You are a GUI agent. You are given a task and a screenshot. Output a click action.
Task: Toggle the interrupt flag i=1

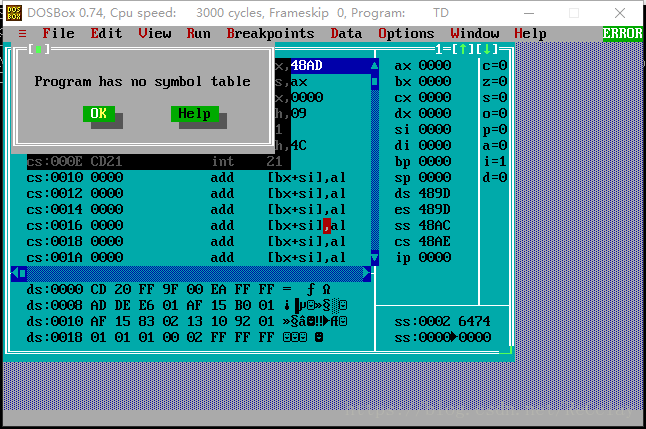tap(495, 162)
